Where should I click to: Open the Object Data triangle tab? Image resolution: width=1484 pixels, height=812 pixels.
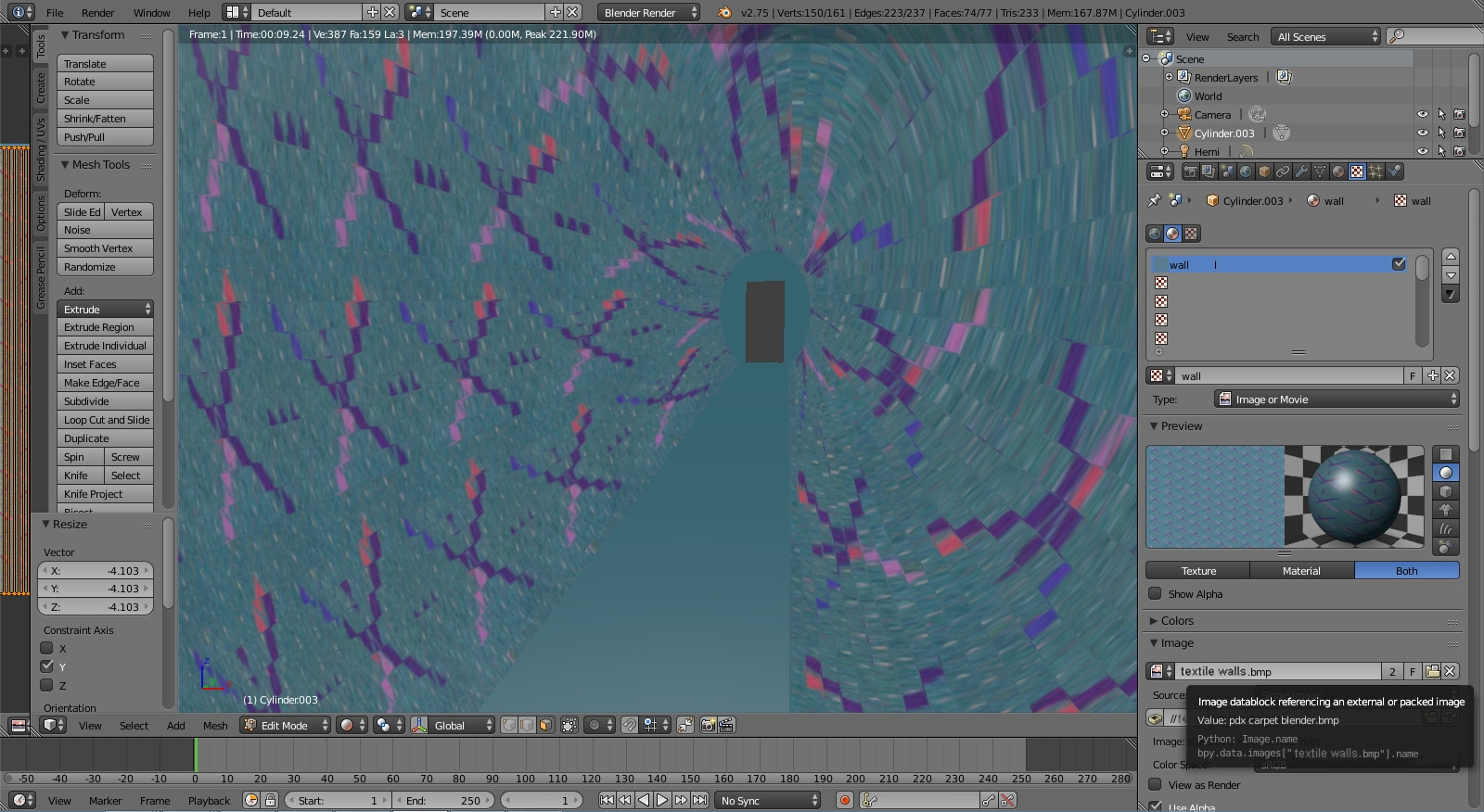click(x=1320, y=171)
